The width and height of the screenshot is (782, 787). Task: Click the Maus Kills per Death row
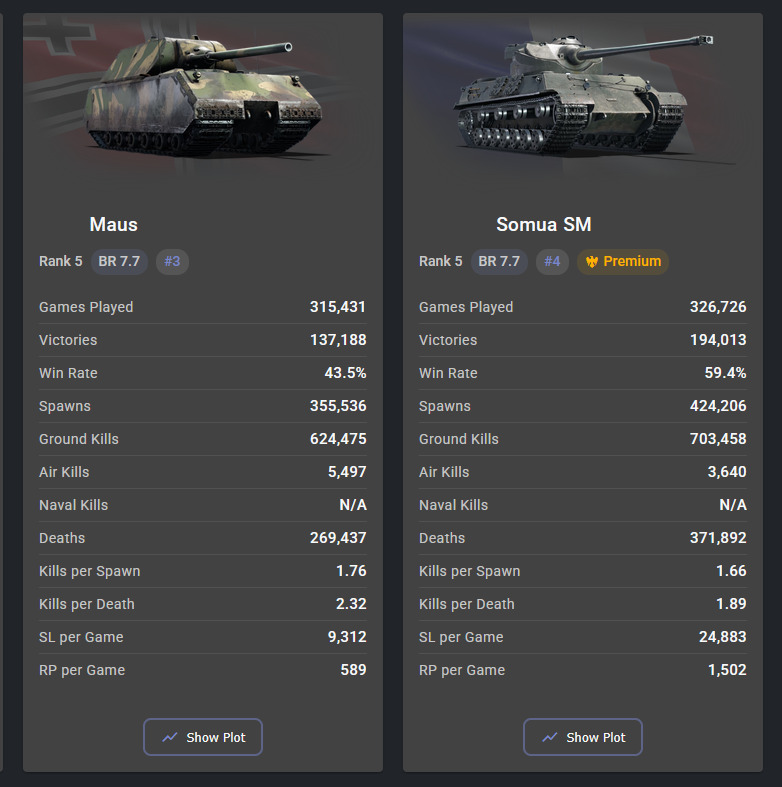pyautogui.click(x=203, y=604)
